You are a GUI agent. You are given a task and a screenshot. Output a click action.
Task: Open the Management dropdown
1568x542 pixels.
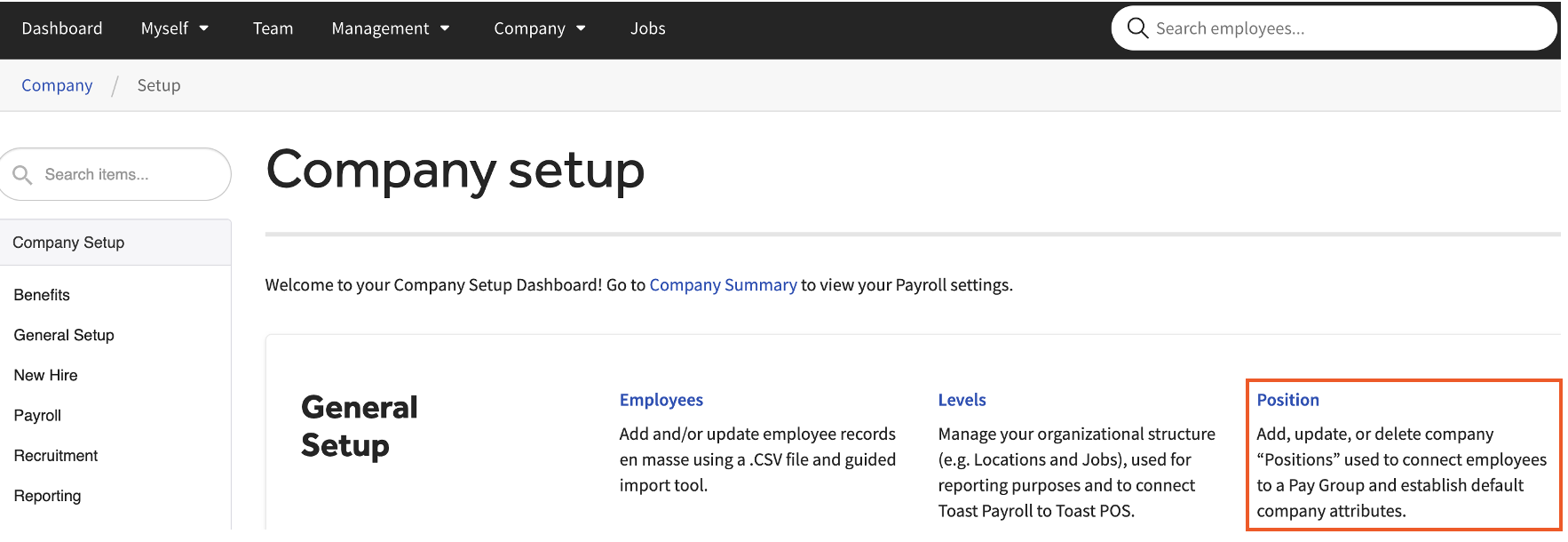[x=391, y=28]
